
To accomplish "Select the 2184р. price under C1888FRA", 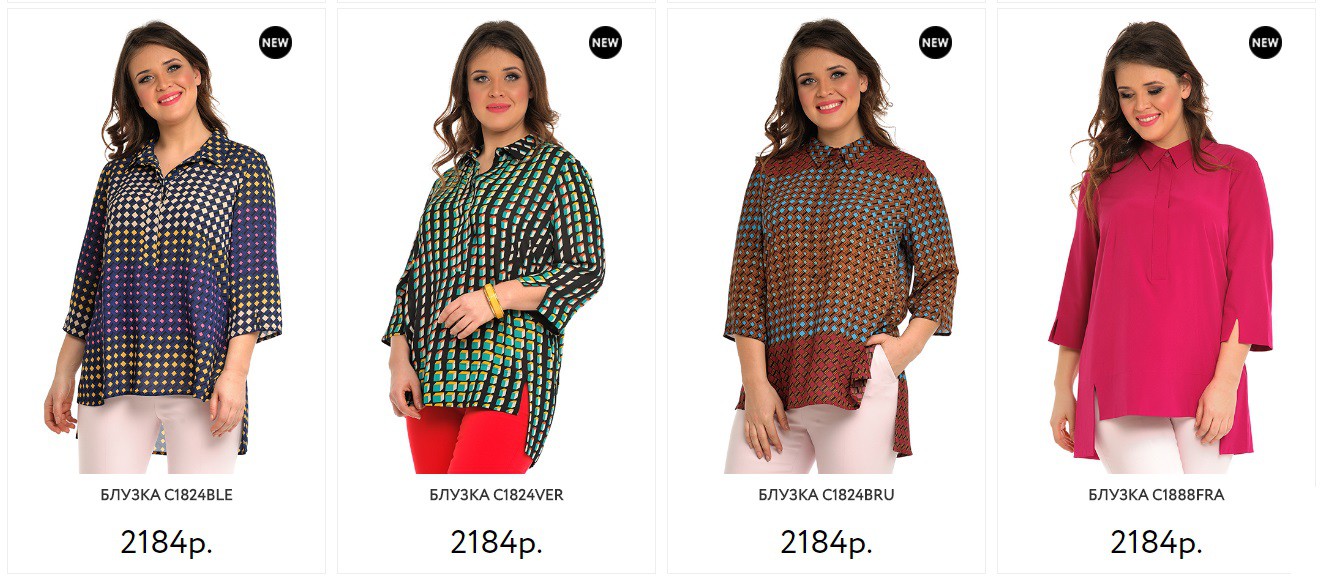I will tap(1156, 542).
